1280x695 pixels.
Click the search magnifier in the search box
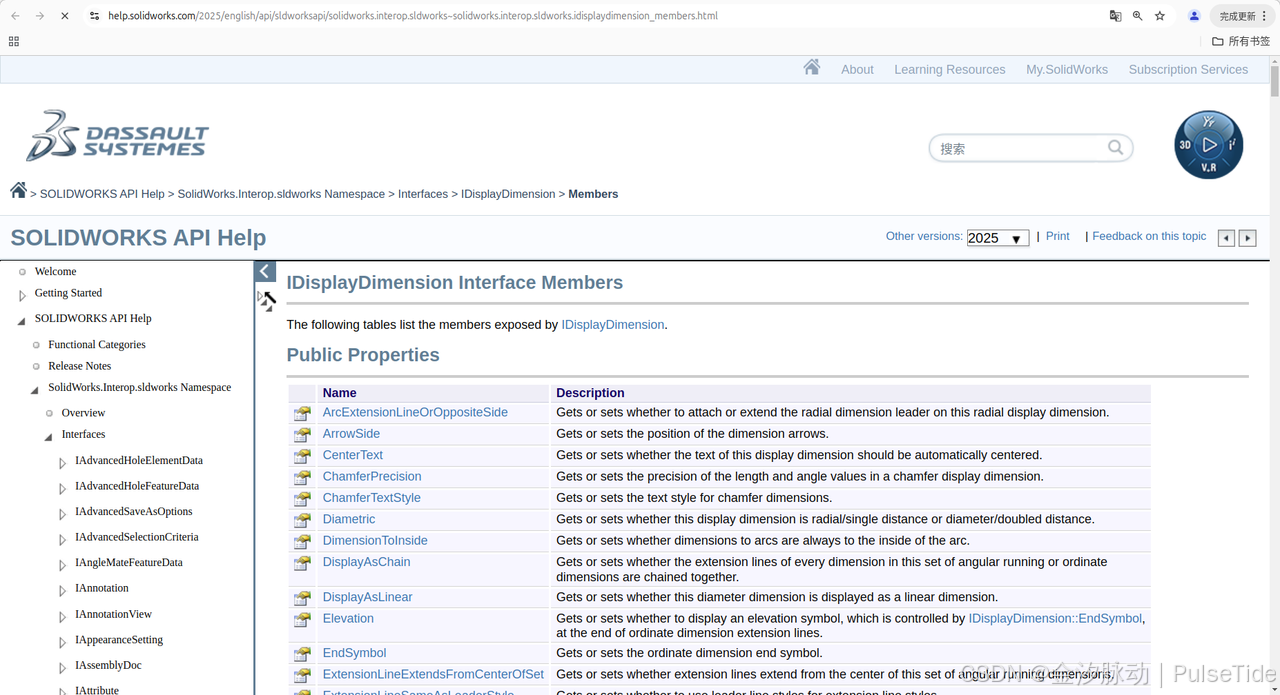1116,148
